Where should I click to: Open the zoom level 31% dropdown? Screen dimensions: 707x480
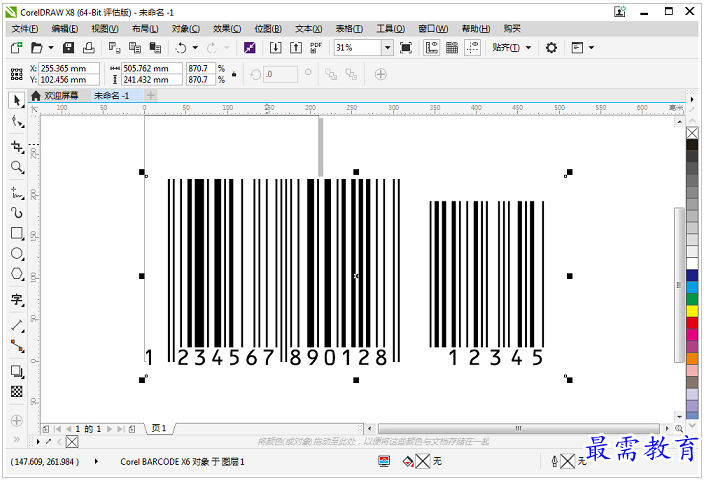coord(387,47)
